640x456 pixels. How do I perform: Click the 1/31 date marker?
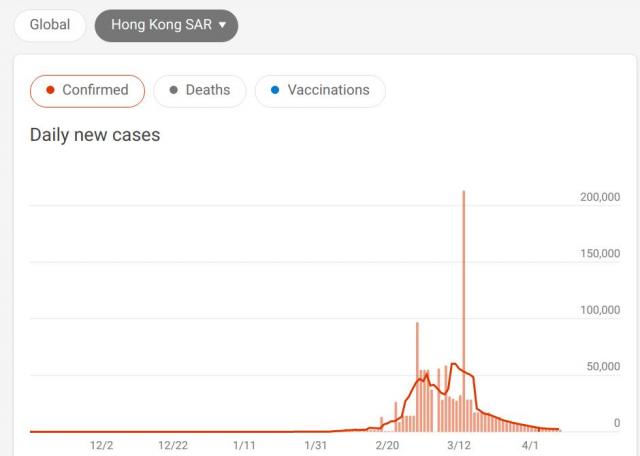pos(316,444)
